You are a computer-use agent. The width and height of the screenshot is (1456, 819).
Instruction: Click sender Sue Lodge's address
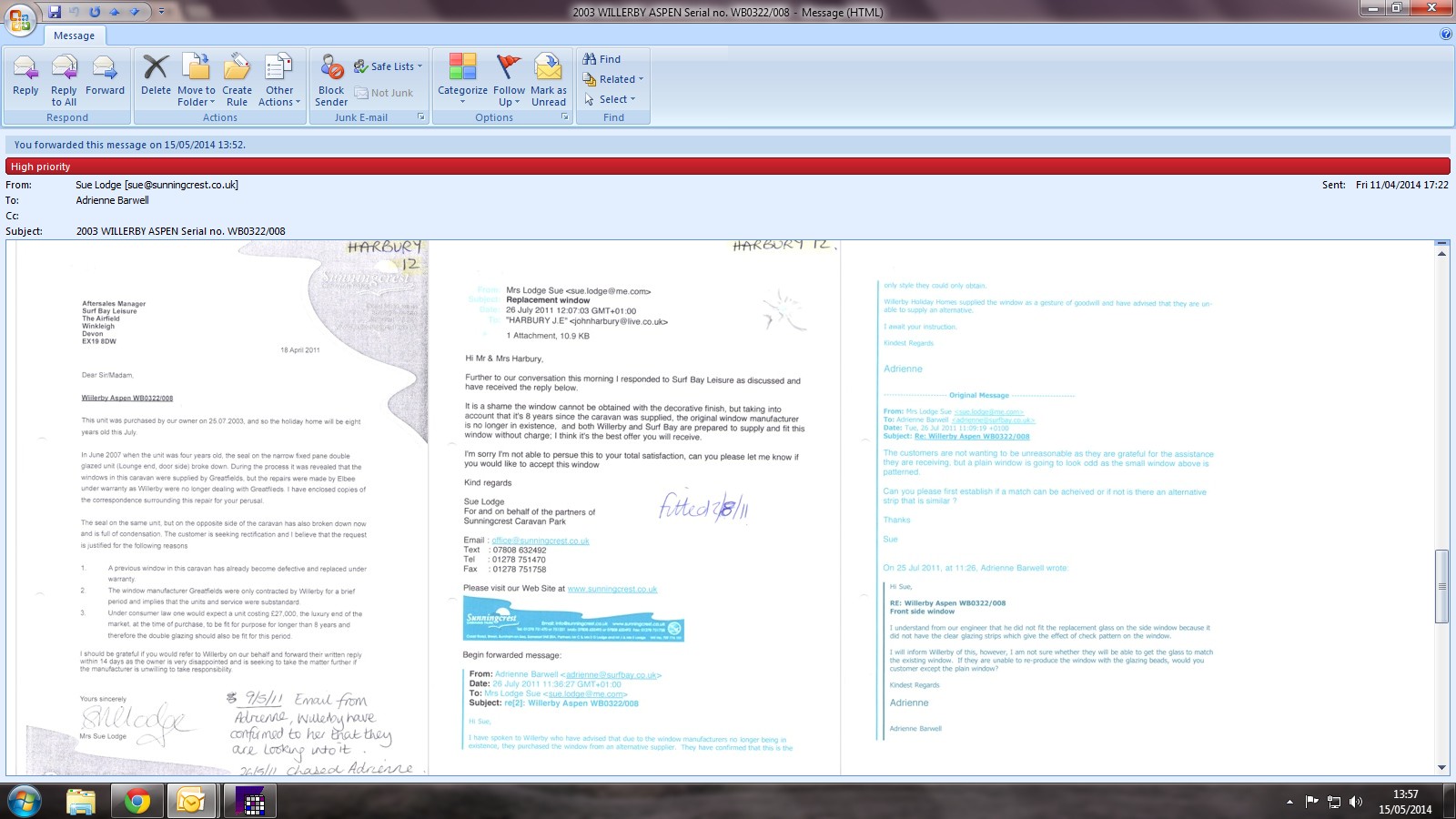pos(157,185)
